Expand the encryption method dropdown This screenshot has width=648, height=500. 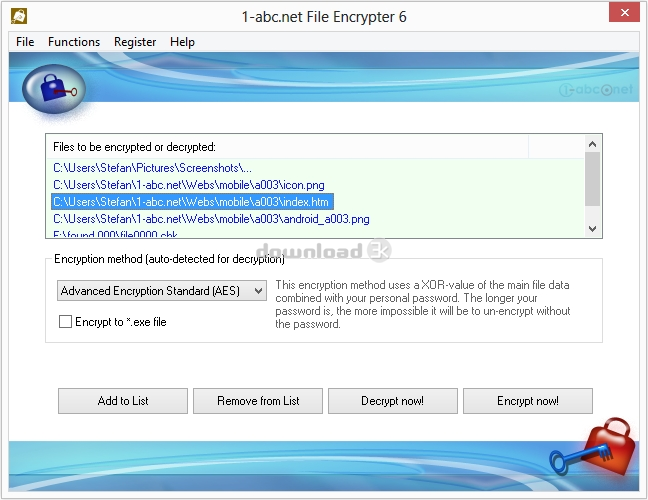[162, 290]
